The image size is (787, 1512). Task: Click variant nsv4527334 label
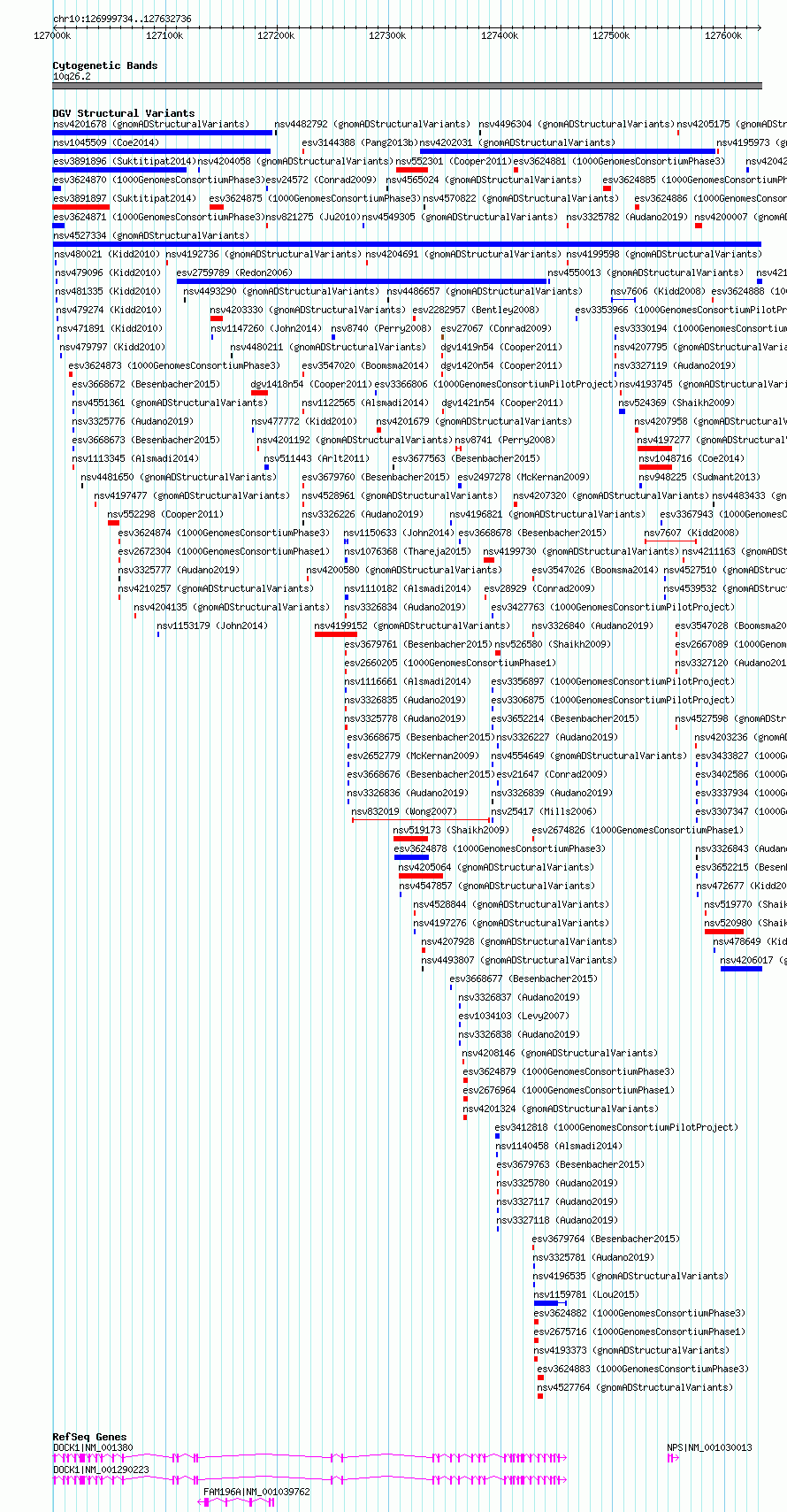point(151,236)
